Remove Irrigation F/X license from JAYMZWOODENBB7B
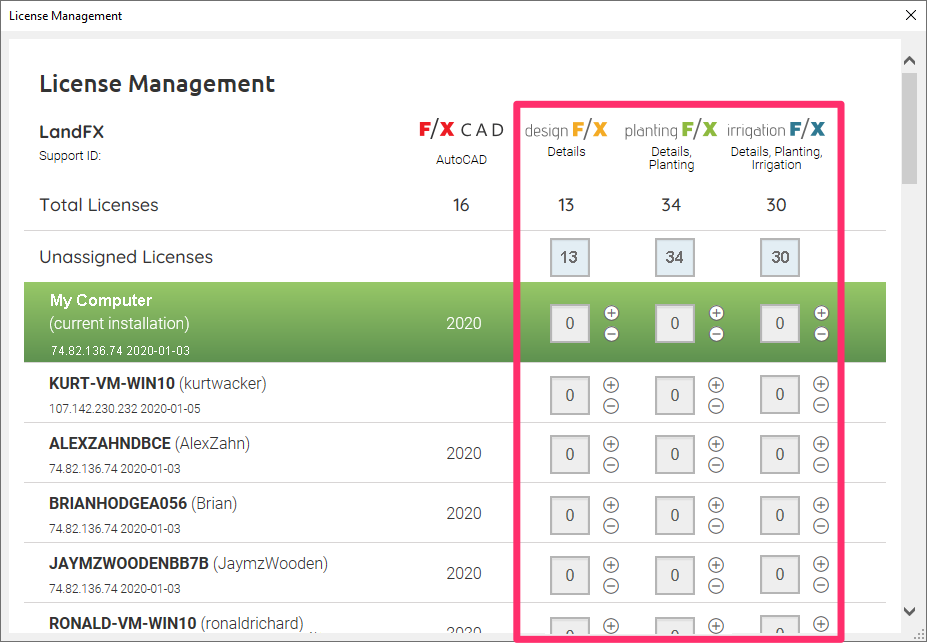 [821, 585]
